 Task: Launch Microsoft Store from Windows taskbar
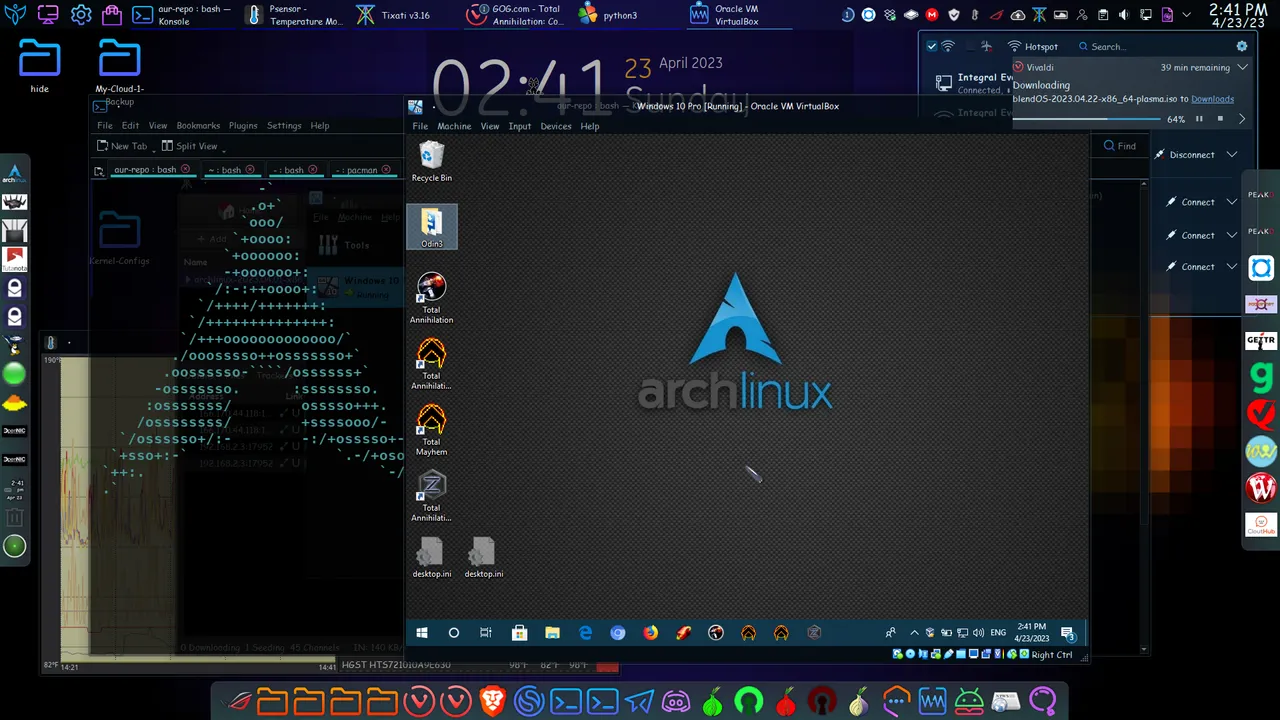pos(519,633)
